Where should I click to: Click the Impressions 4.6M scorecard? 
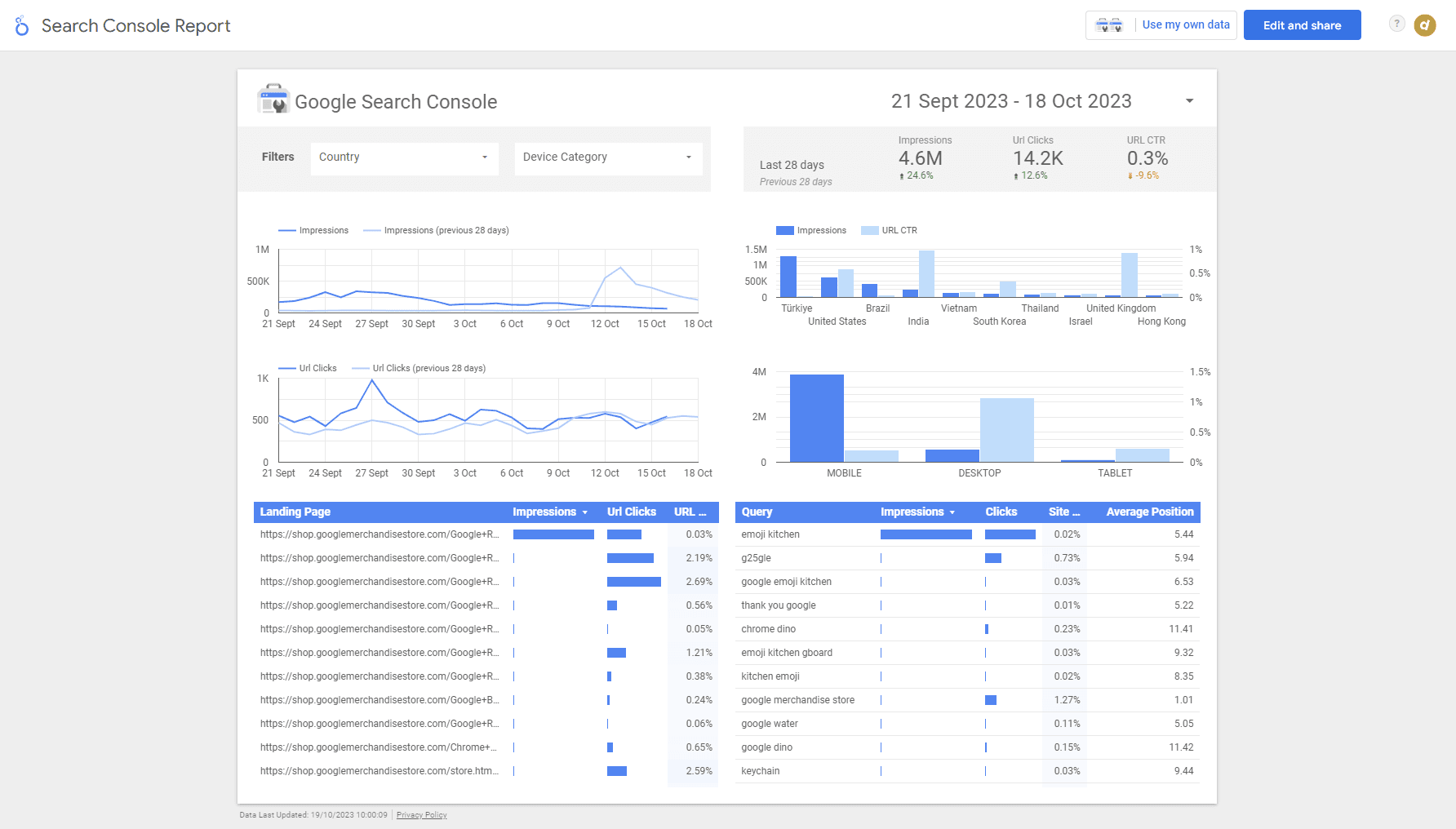tap(925, 158)
